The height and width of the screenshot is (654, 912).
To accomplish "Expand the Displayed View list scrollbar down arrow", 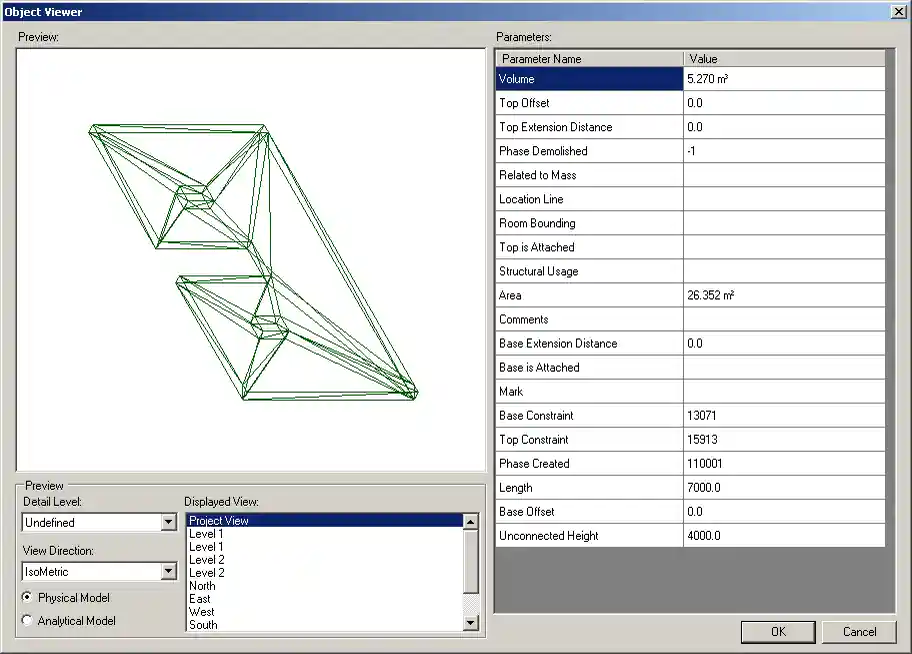I will tap(469, 624).
